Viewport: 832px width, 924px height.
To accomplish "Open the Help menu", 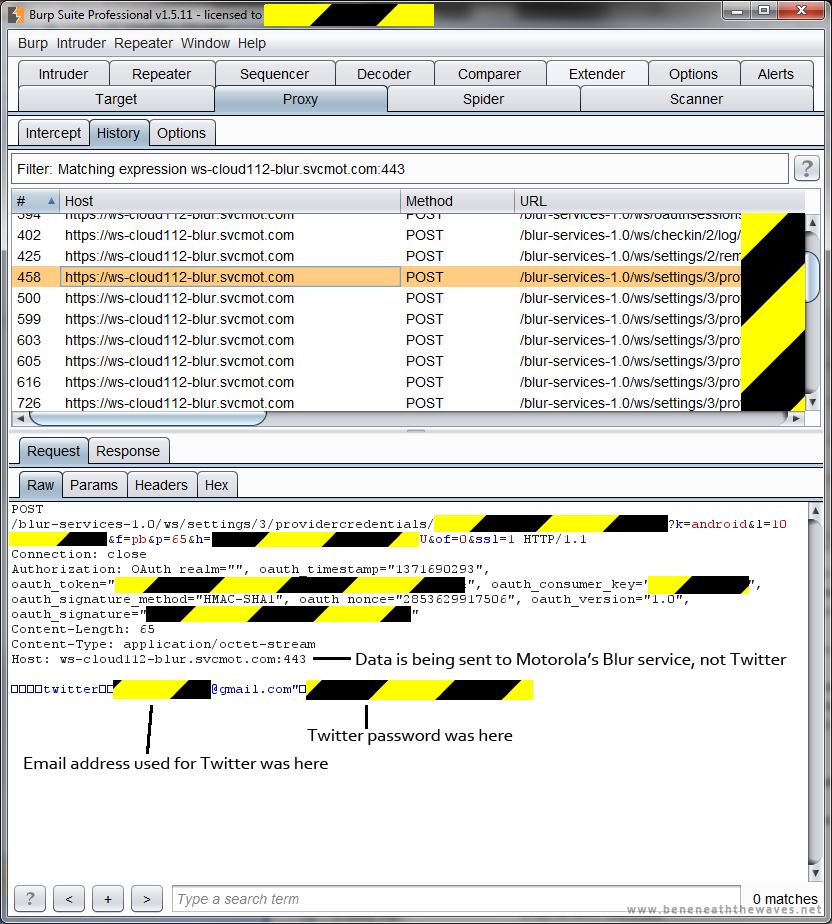I will [x=252, y=43].
